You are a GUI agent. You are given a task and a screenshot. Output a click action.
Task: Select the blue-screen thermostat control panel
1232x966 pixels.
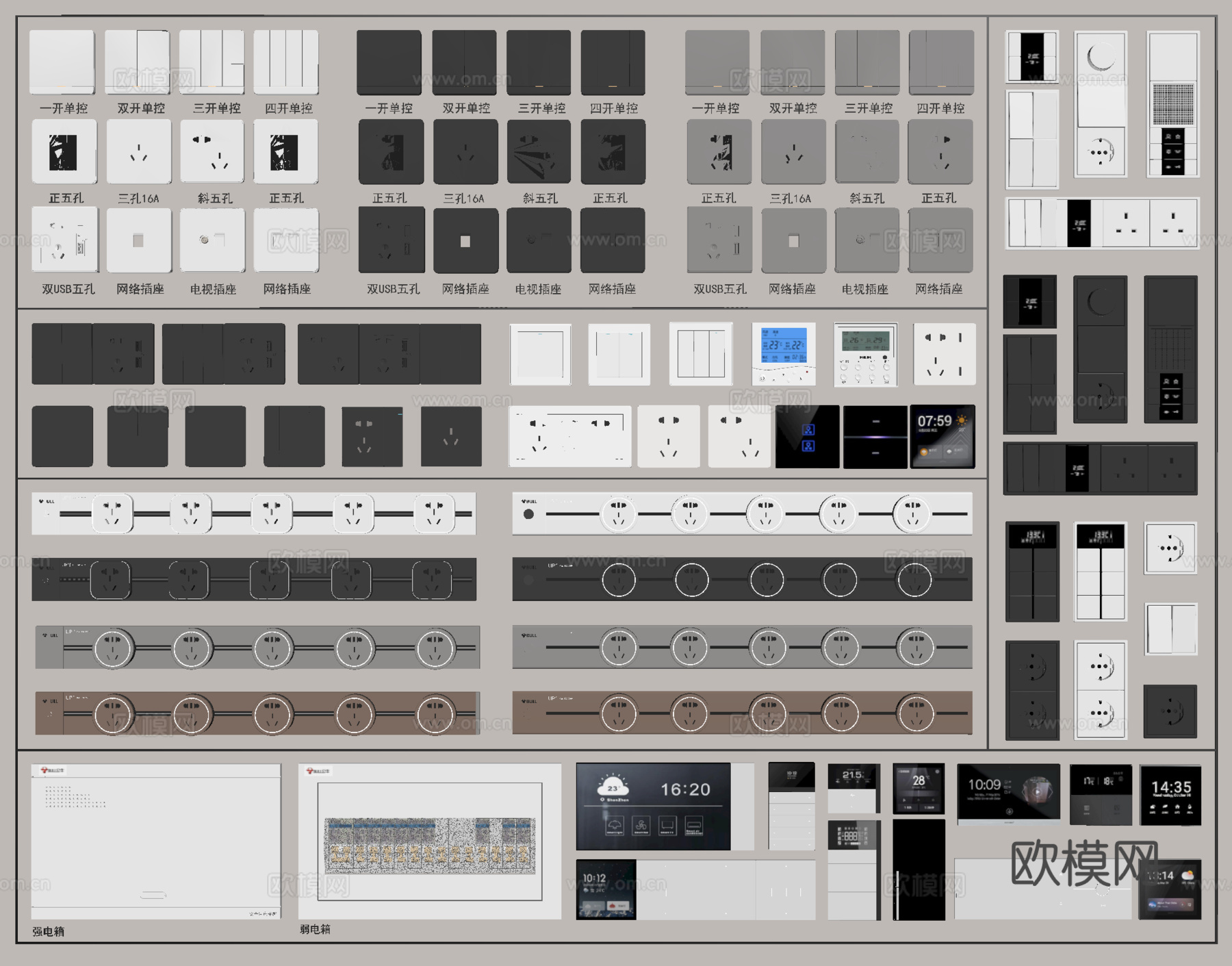pos(784,355)
